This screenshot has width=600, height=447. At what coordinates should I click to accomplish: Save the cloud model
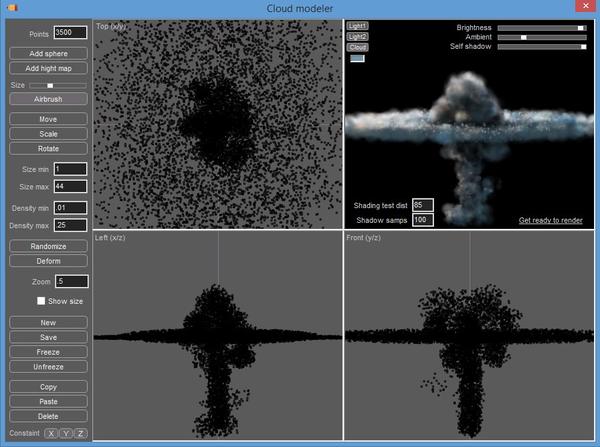point(48,337)
